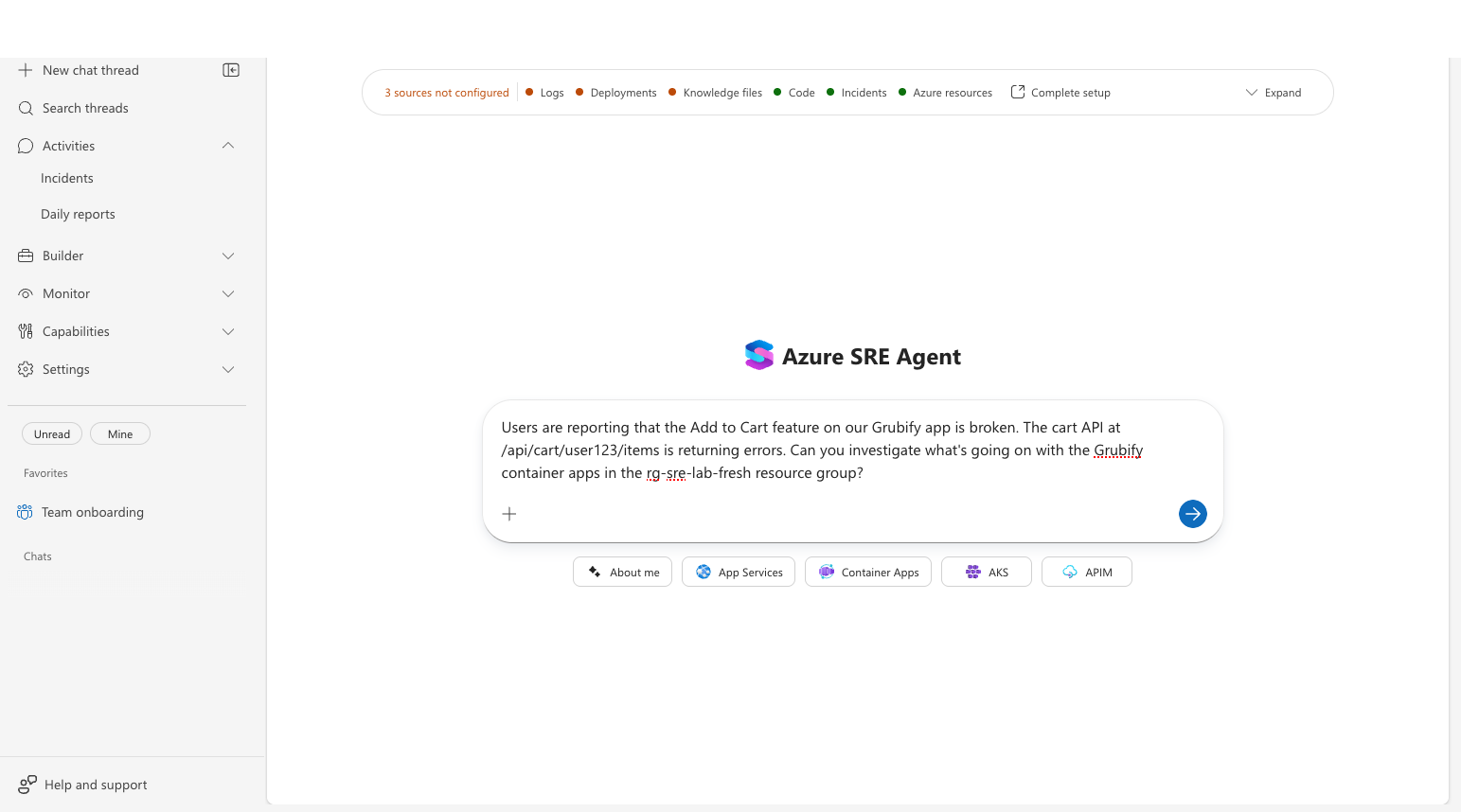Click the Code source status
The width and height of the screenshot is (1461, 812).
point(793,93)
